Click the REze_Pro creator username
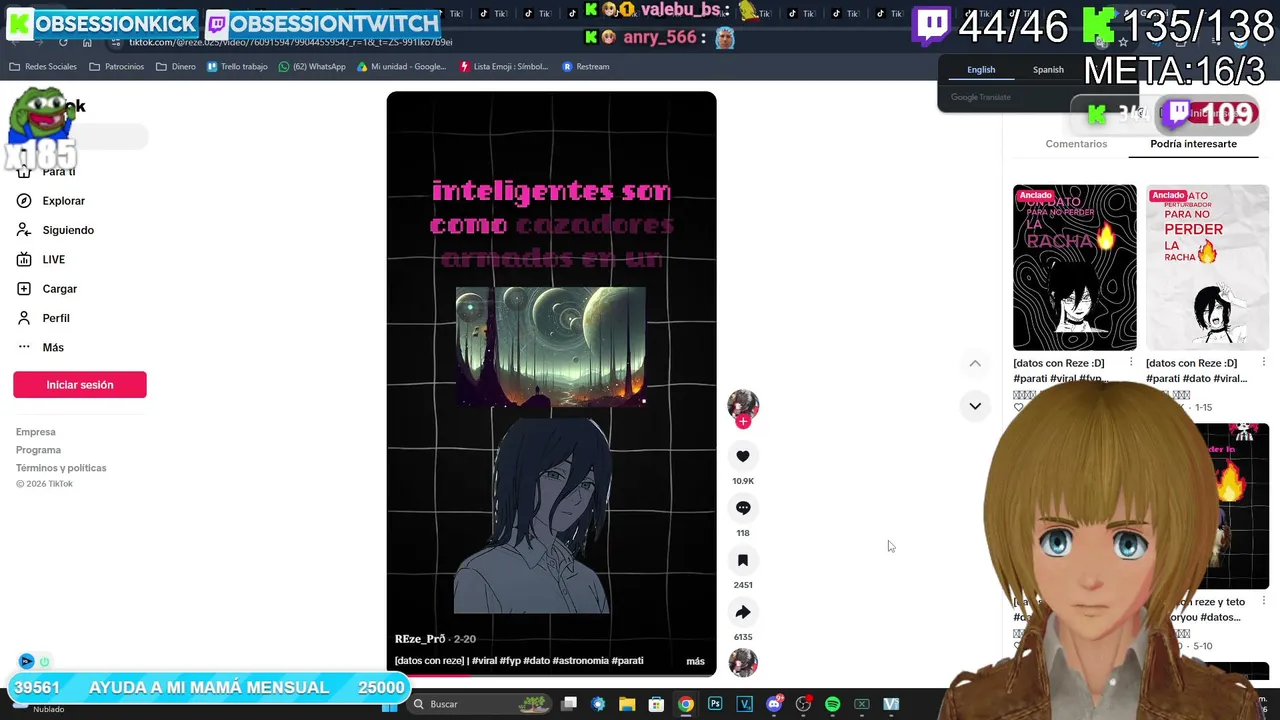 click(x=420, y=639)
